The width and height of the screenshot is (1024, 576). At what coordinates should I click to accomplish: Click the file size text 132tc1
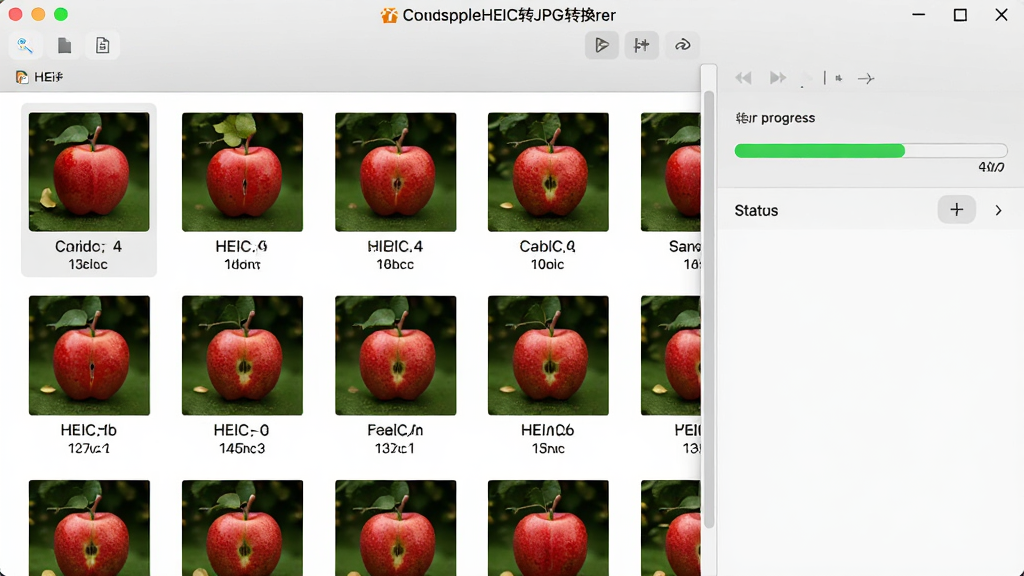tap(394, 449)
